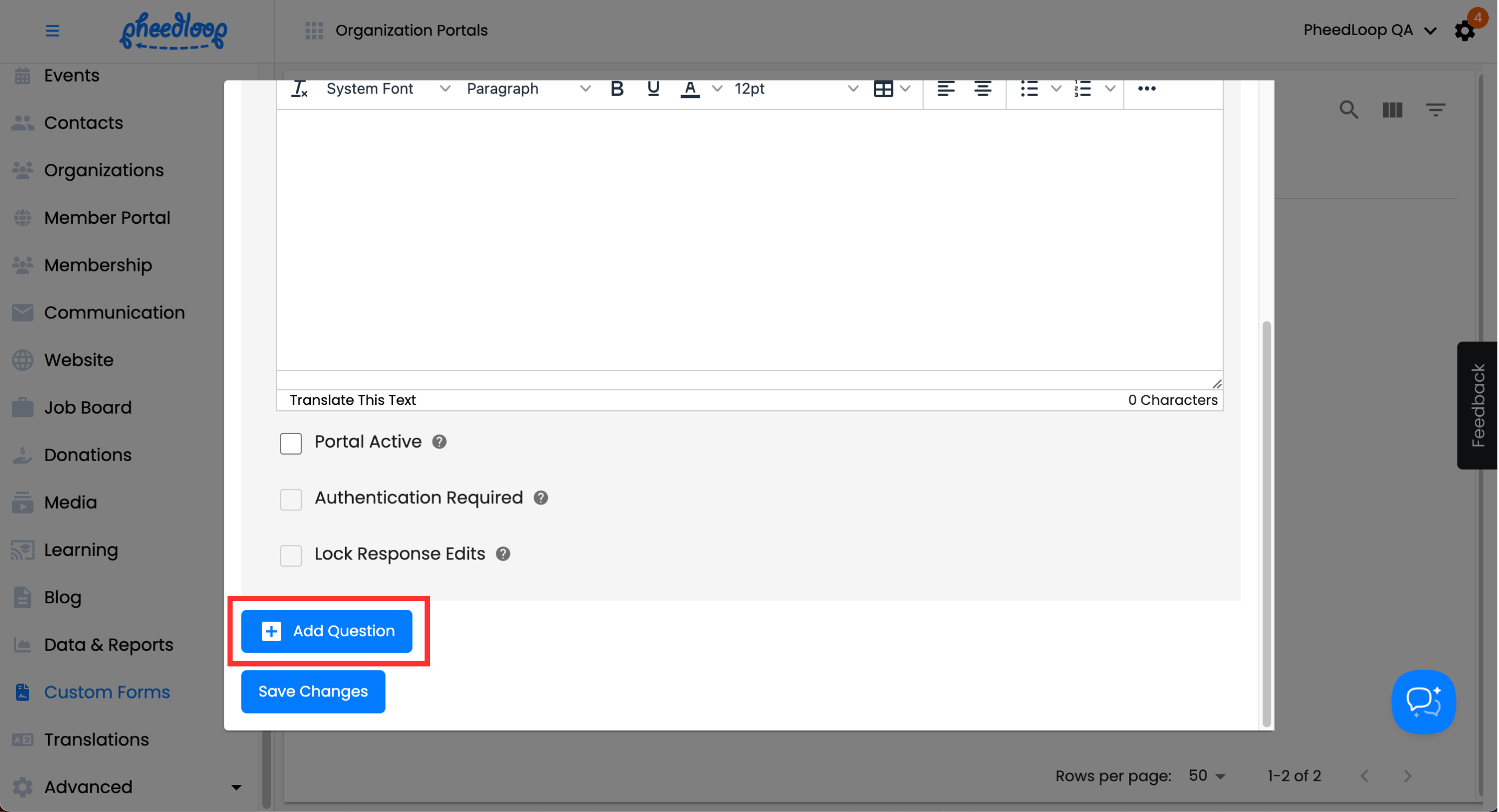The image size is (1499, 812).
Task: Toggle the Lock Response Edits checkbox
Action: (290, 555)
